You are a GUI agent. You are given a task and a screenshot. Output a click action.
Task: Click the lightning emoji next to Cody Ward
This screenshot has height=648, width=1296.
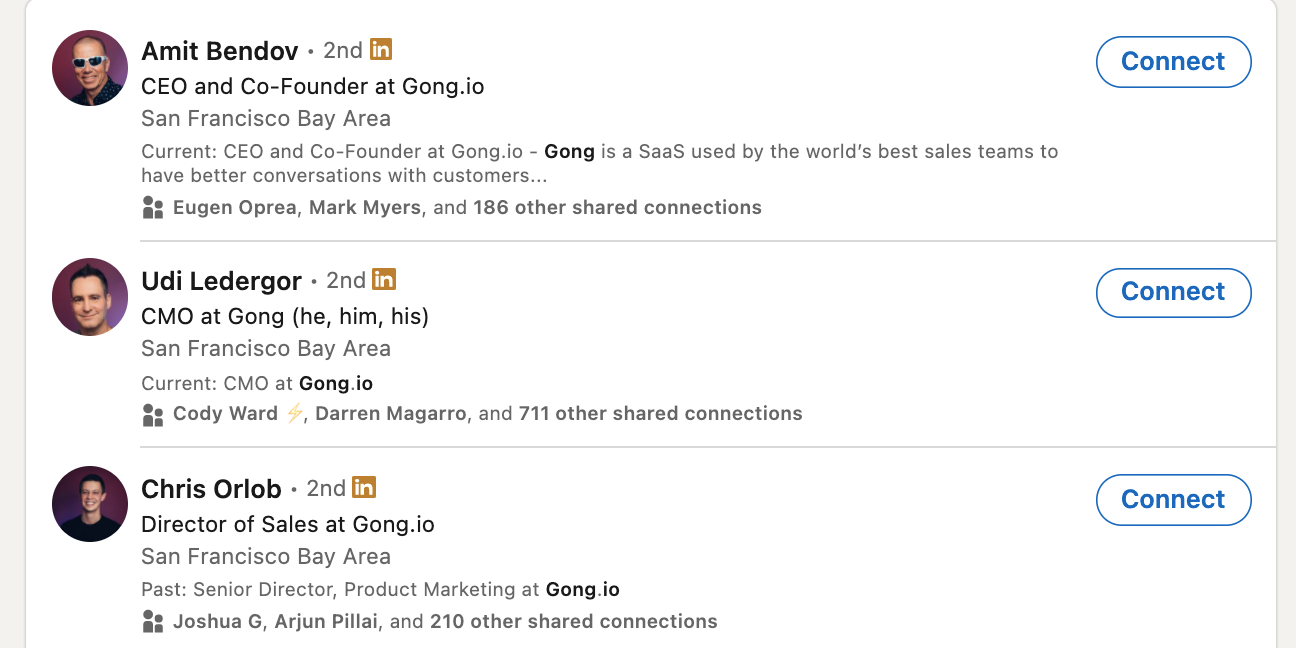tap(295, 414)
